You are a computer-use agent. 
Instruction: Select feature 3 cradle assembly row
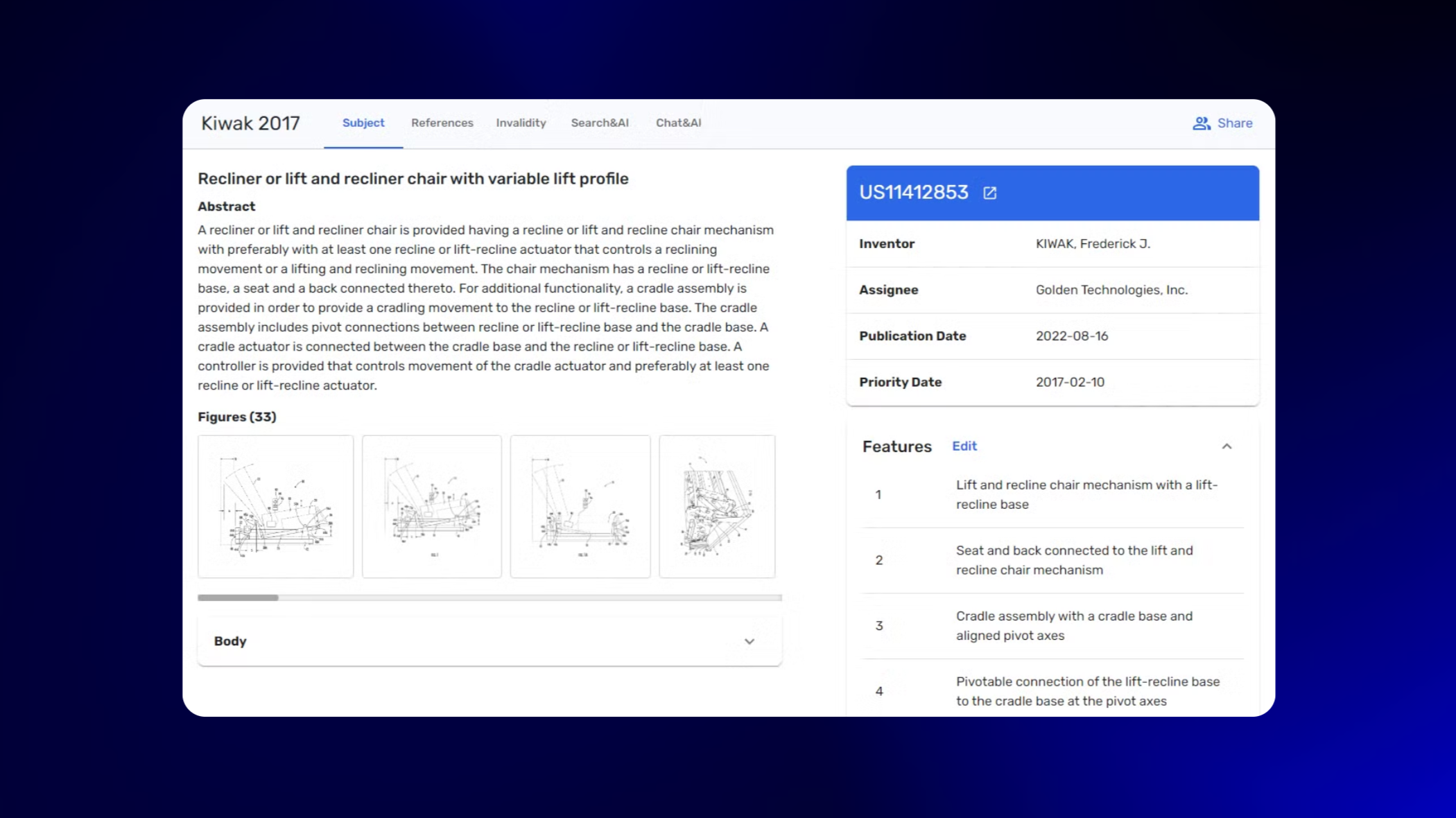[1073, 626]
